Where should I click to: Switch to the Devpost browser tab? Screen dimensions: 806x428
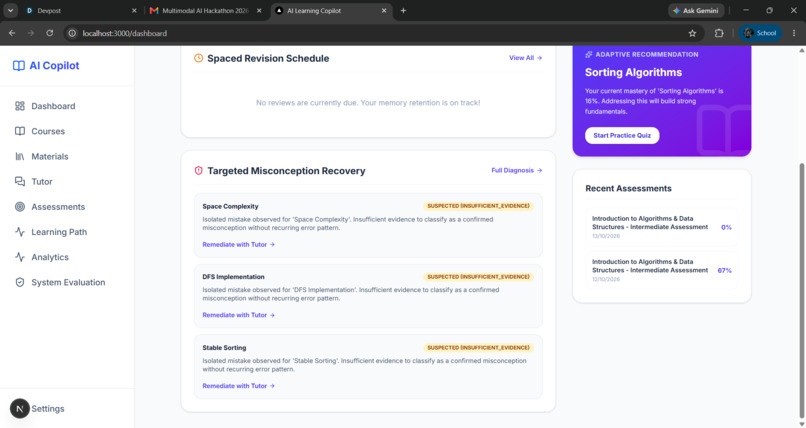click(x=75, y=10)
